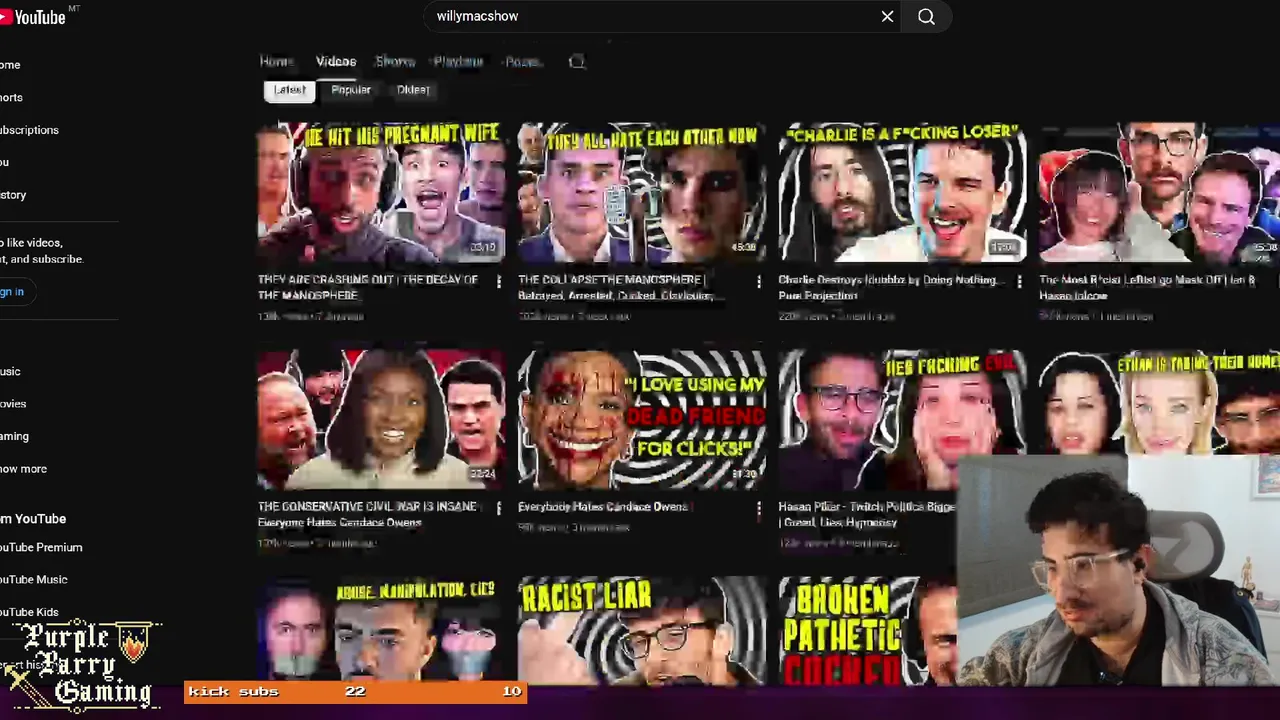
Task: Open YouTube Premium in the sidebar
Action: tap(41, 547)
